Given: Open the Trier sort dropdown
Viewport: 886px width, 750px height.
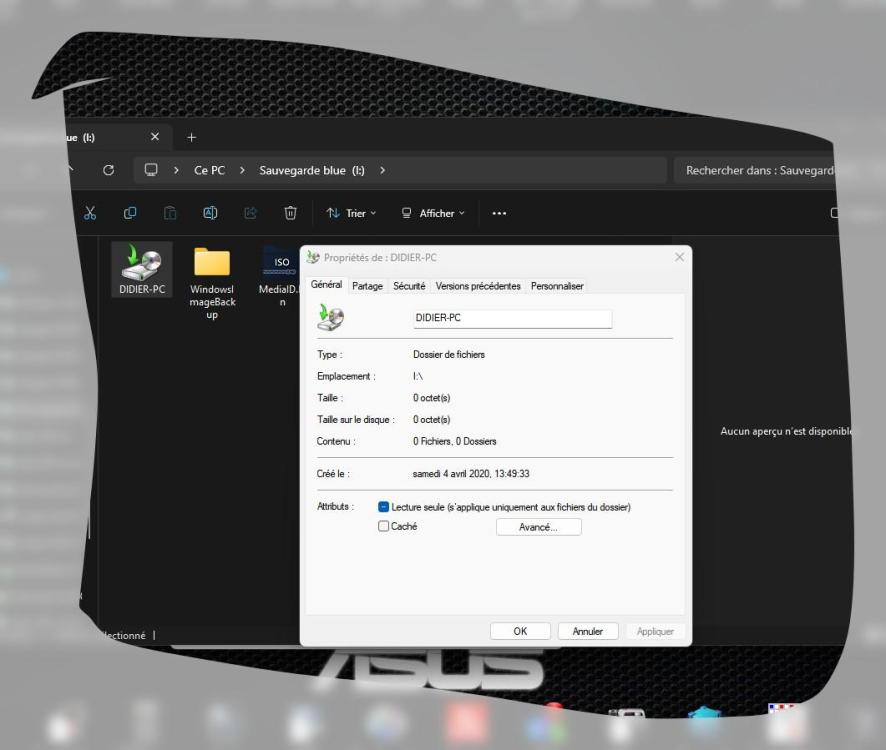Looking at the screenshot, I should pyautogui.click(x=351, y=213).
